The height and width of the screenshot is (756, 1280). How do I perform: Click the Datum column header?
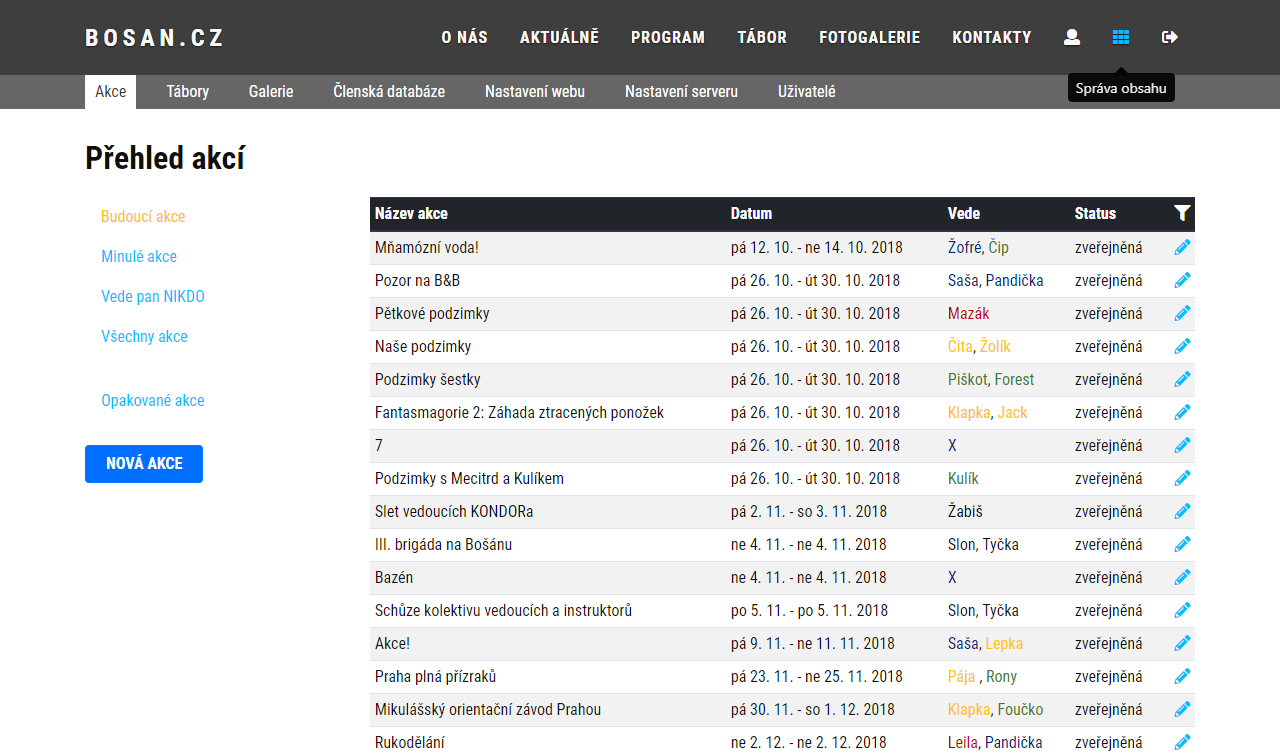[751, 213]
